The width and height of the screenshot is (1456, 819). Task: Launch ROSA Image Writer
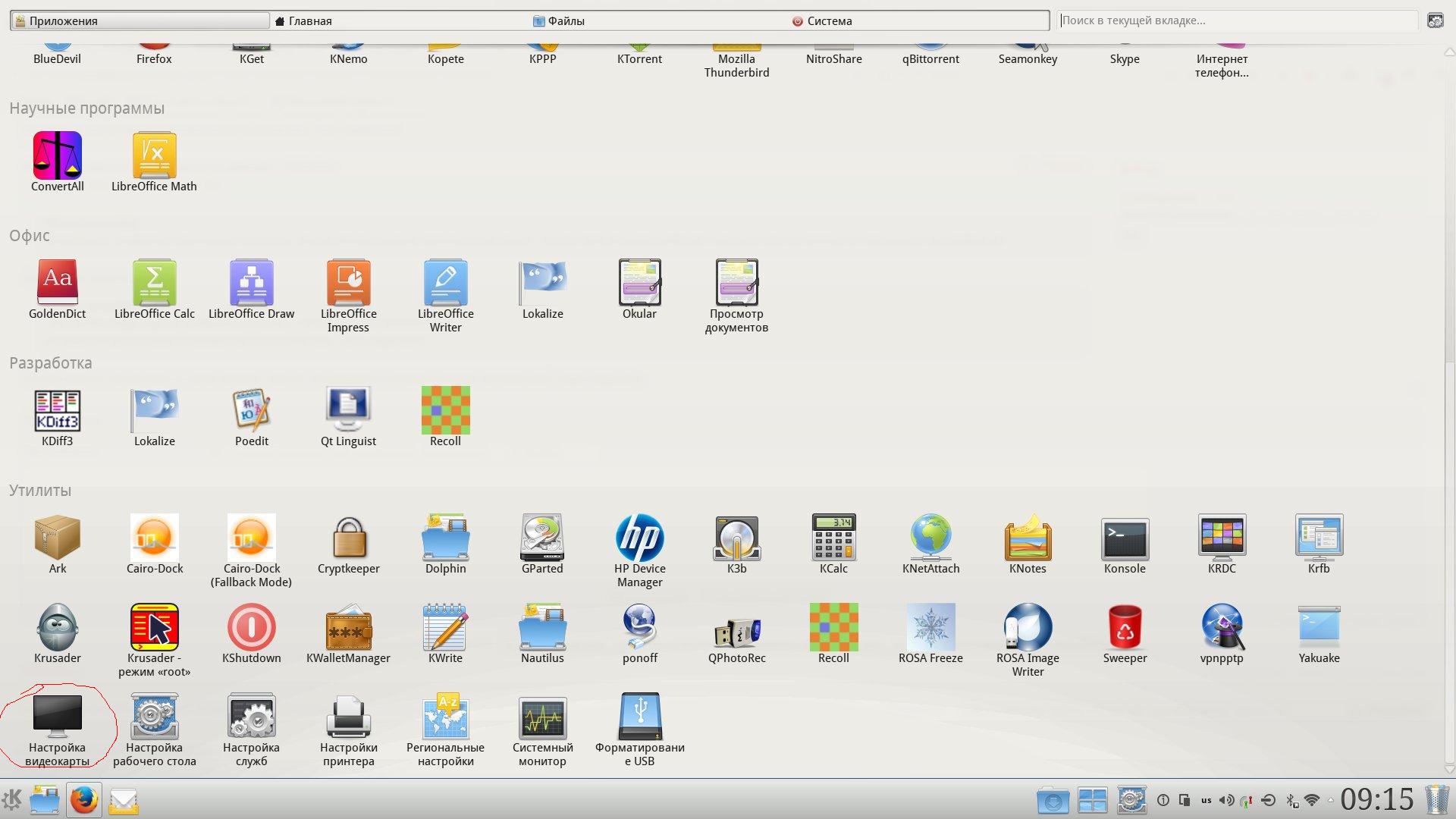1028,628
